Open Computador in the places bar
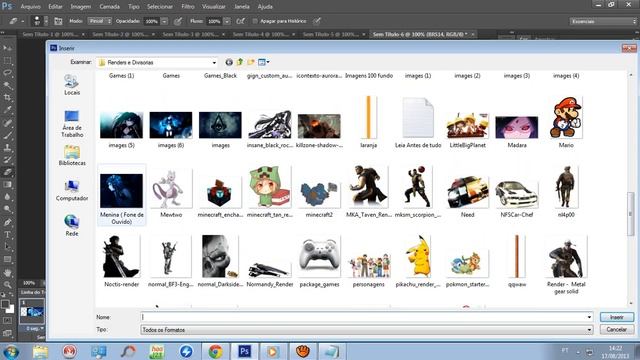The width and height of the screenshot is (640, 360). point(72,191)
